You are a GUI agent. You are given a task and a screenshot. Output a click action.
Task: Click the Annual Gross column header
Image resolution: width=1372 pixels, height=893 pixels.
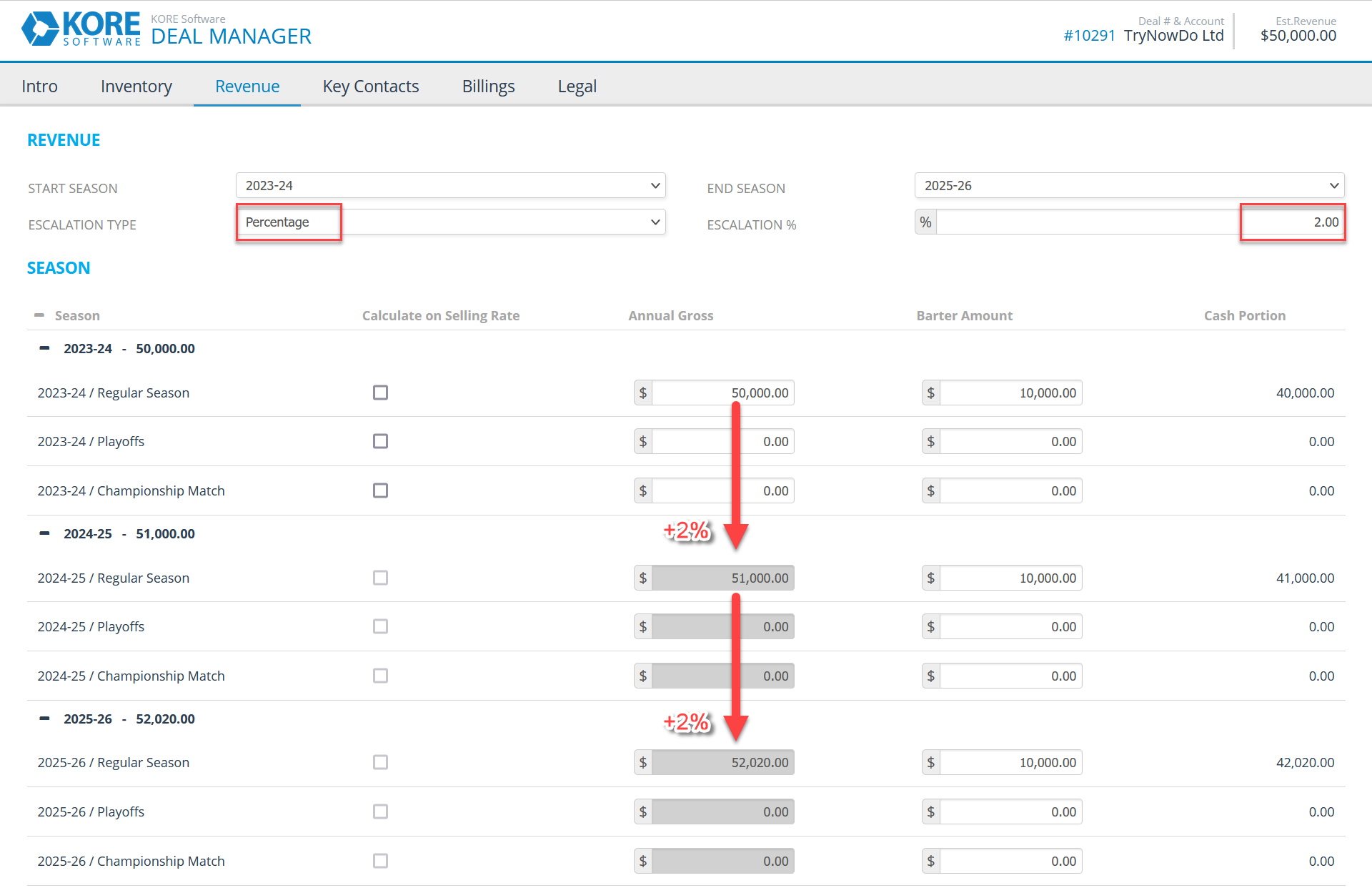pos(670,315)
